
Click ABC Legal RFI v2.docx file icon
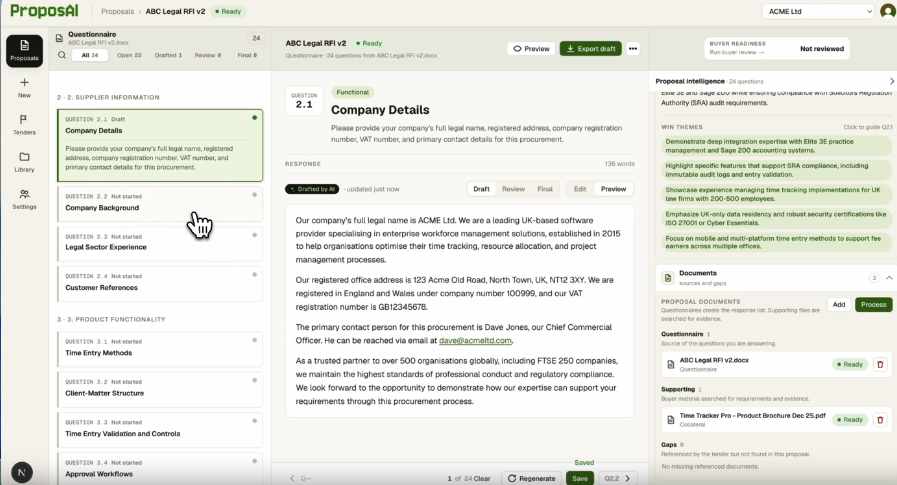[671, 364]
